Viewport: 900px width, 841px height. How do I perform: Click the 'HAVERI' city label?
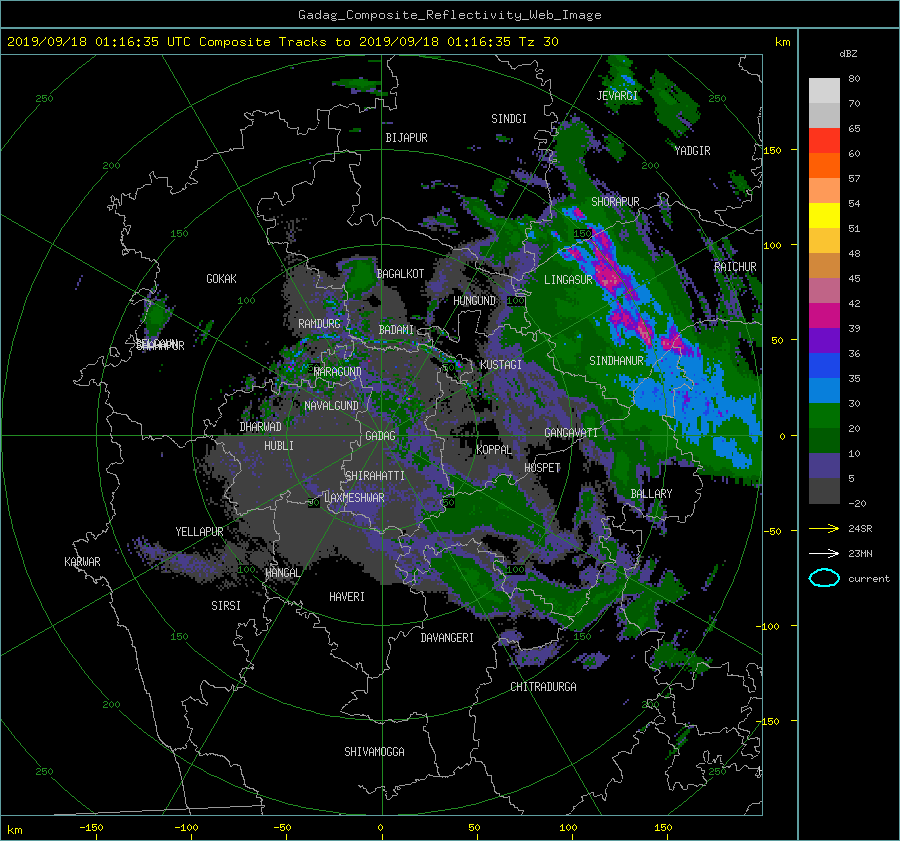[347, 597]
